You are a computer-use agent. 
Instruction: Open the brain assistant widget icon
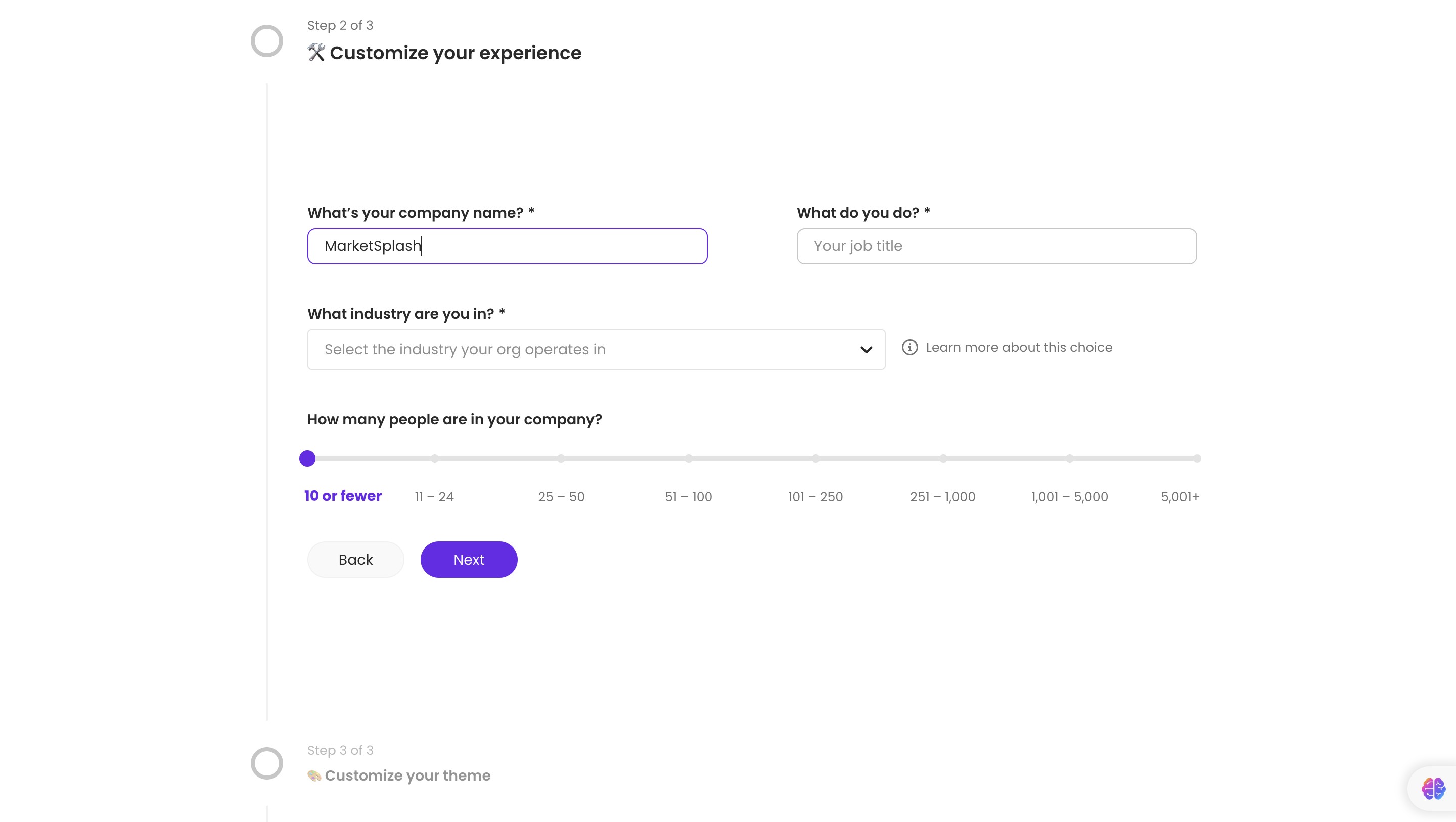(1433, 788)
